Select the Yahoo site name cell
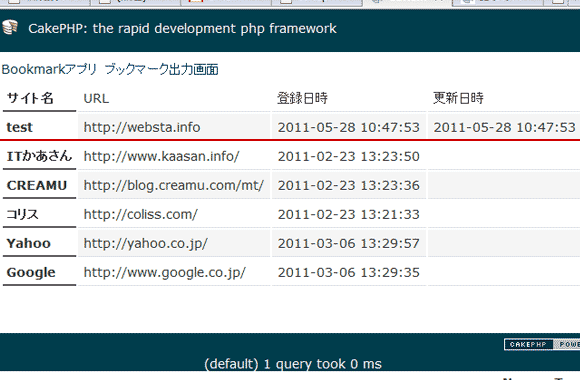This screenshot has width=580, height=380. (x=39, y=243)
